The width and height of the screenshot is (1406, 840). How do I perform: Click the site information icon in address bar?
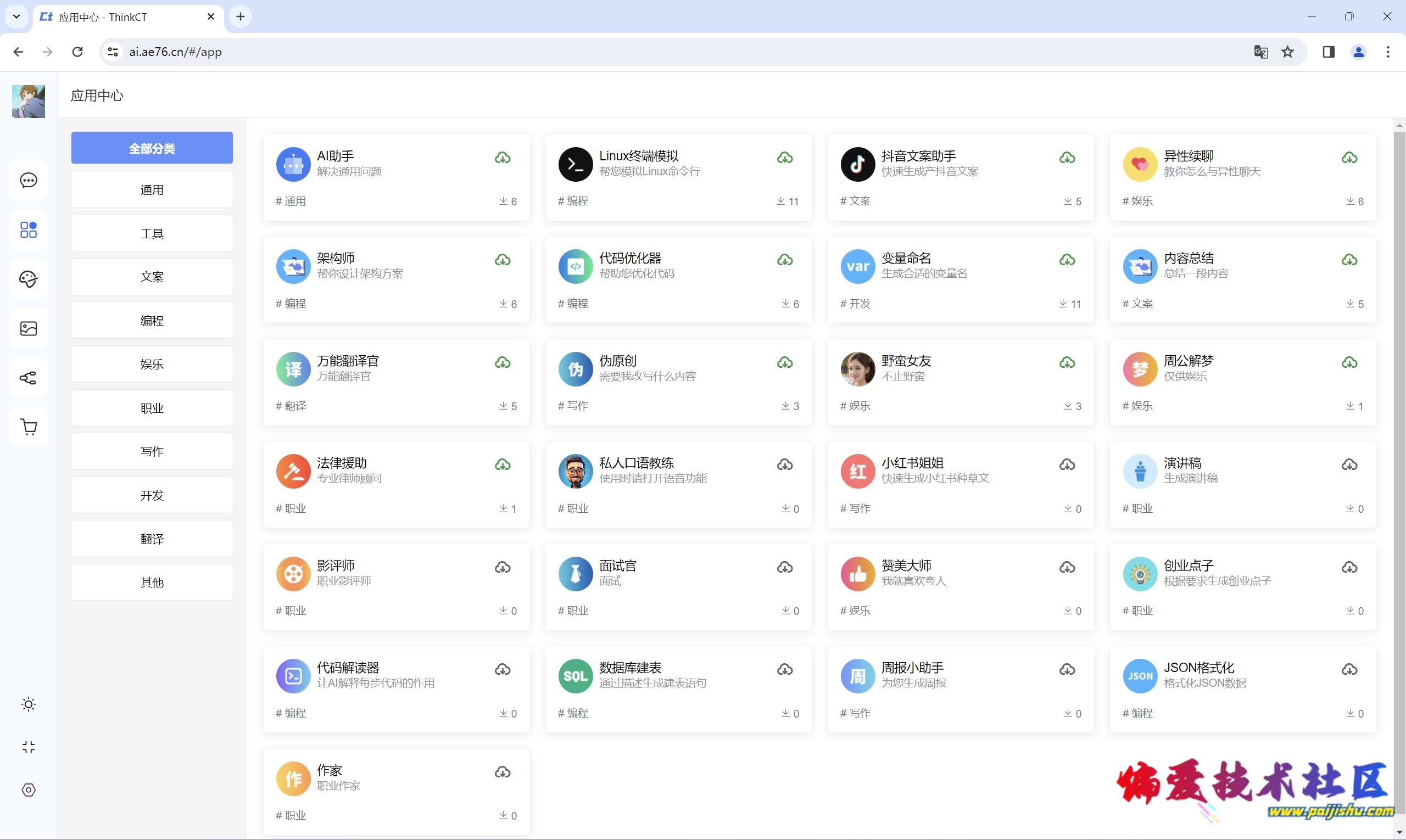pyautogui.click(x=113, y=52)
